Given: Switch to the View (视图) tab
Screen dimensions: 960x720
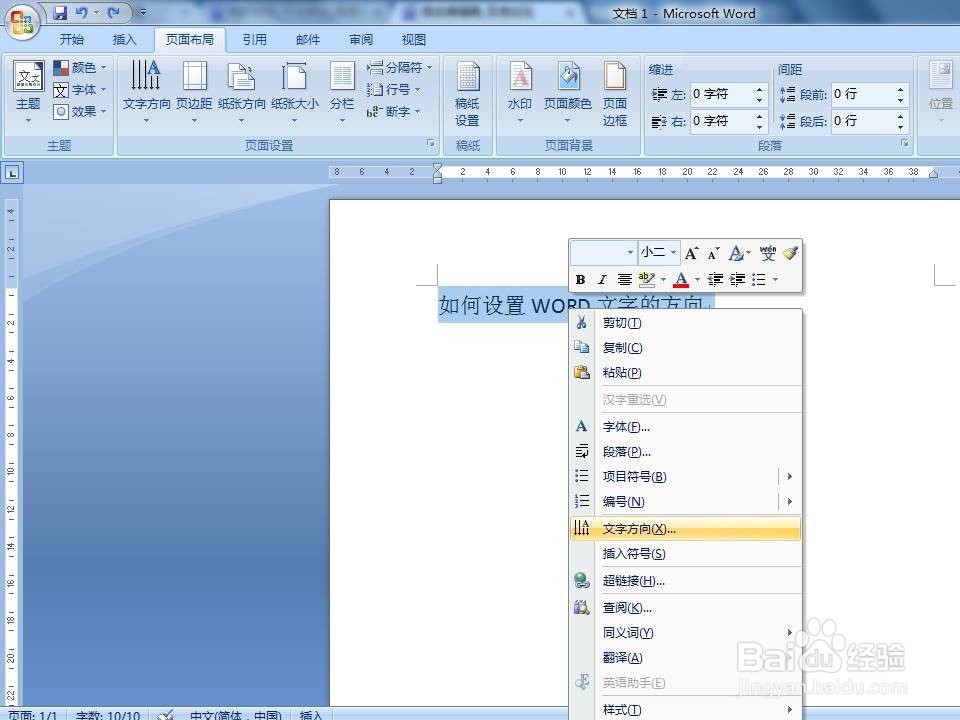Looking at the screenshot, I should tap(413, 40).
